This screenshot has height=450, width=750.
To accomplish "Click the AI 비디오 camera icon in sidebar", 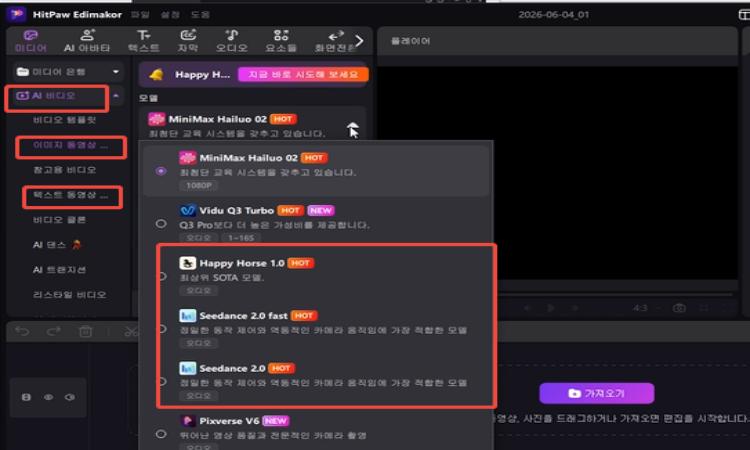I will point(22,96).
